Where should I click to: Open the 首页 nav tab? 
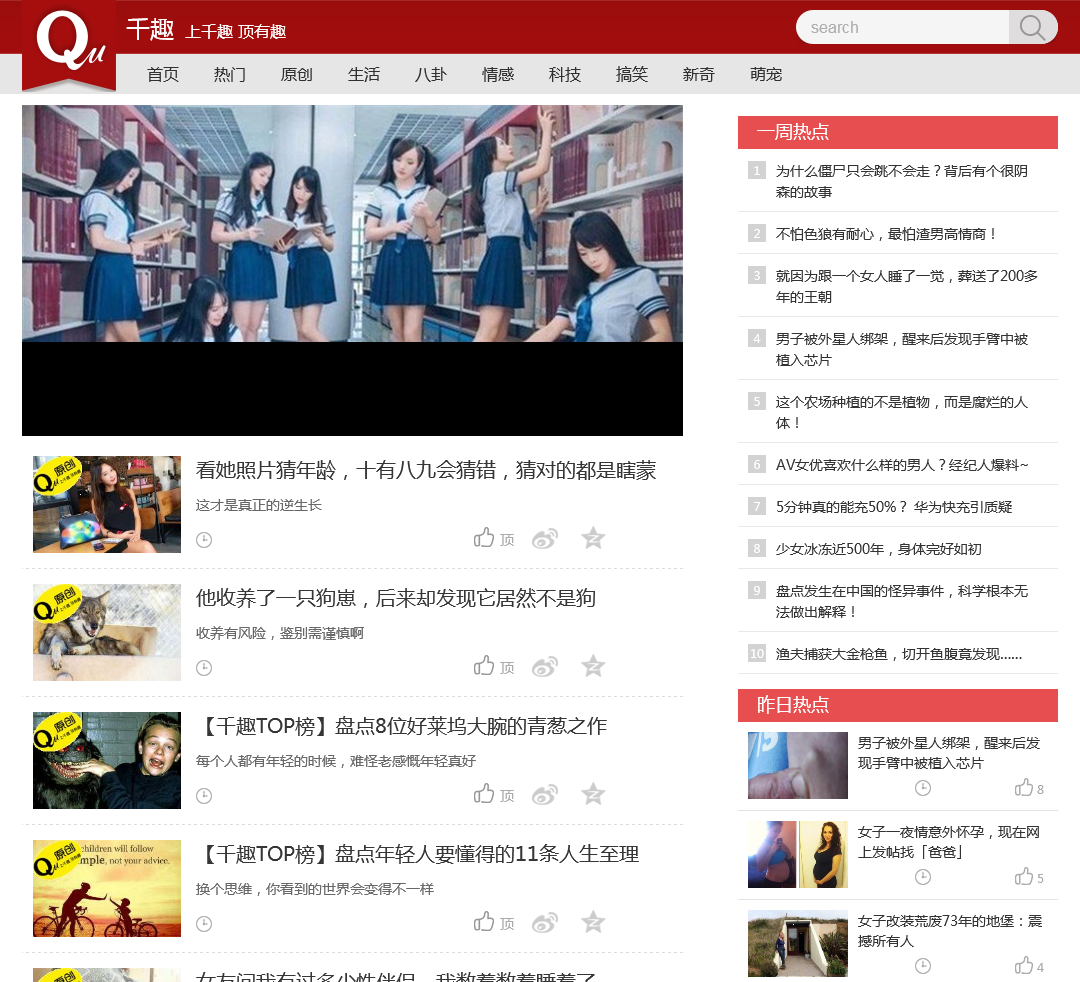tap(163, 74)
